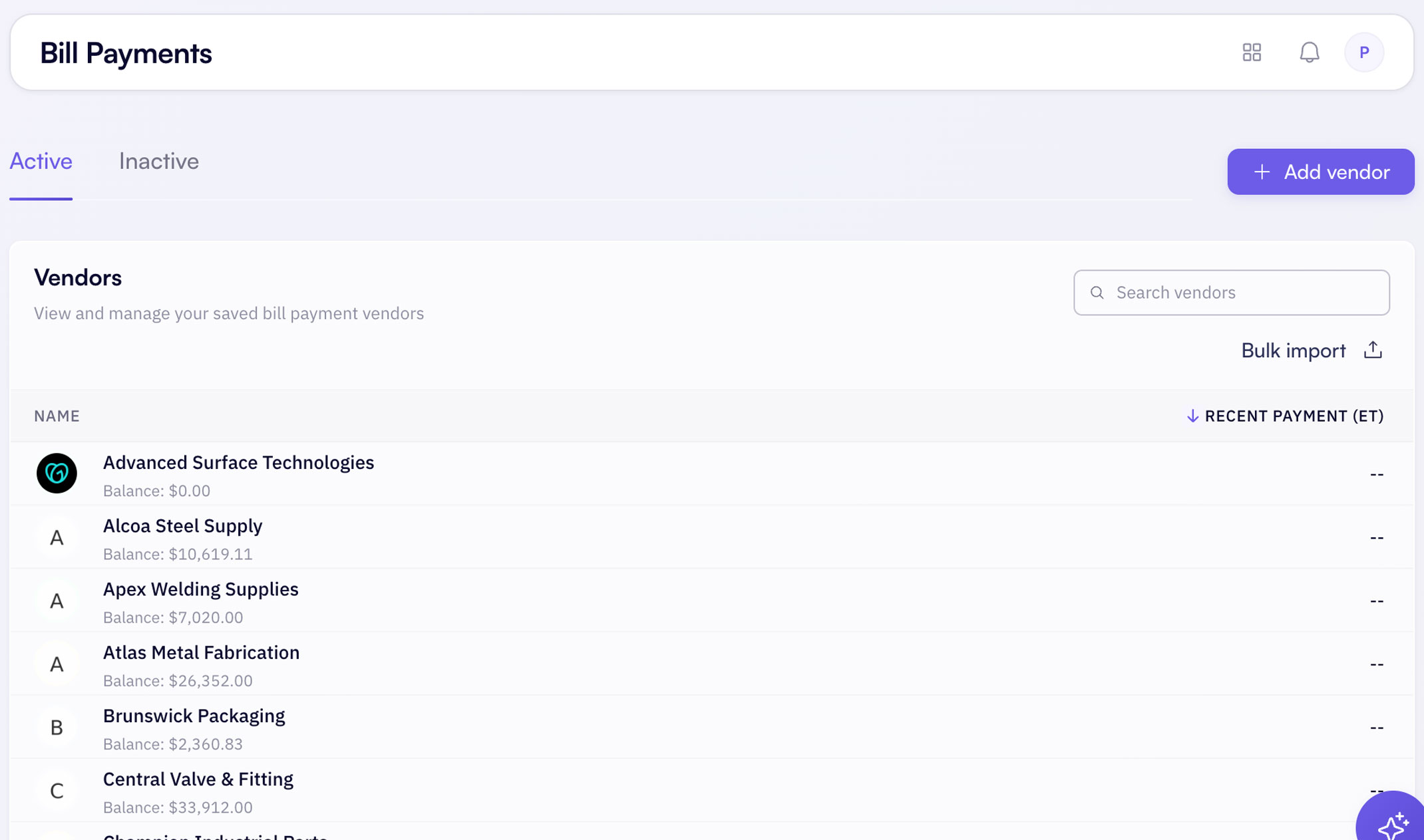Open the apps grid icon
The image size is (1424, 840).
point(1252,53)
